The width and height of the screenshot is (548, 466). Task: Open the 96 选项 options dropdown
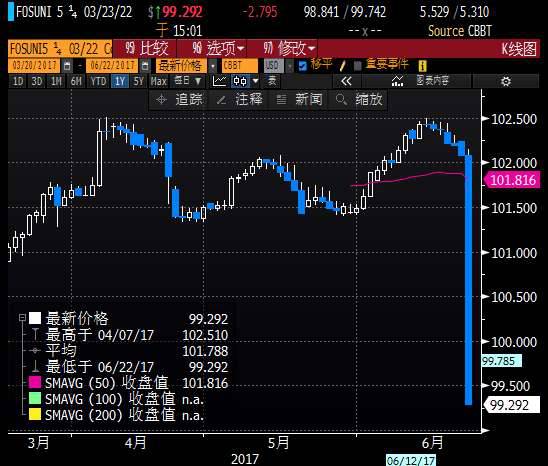218,49
